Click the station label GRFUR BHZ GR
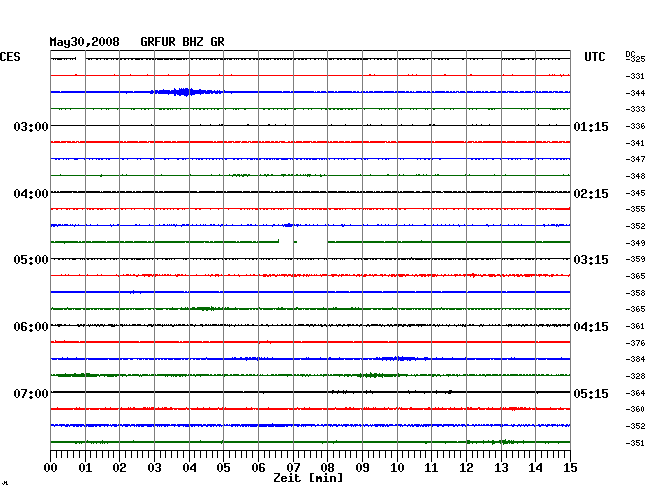 [x=182, y=42]
